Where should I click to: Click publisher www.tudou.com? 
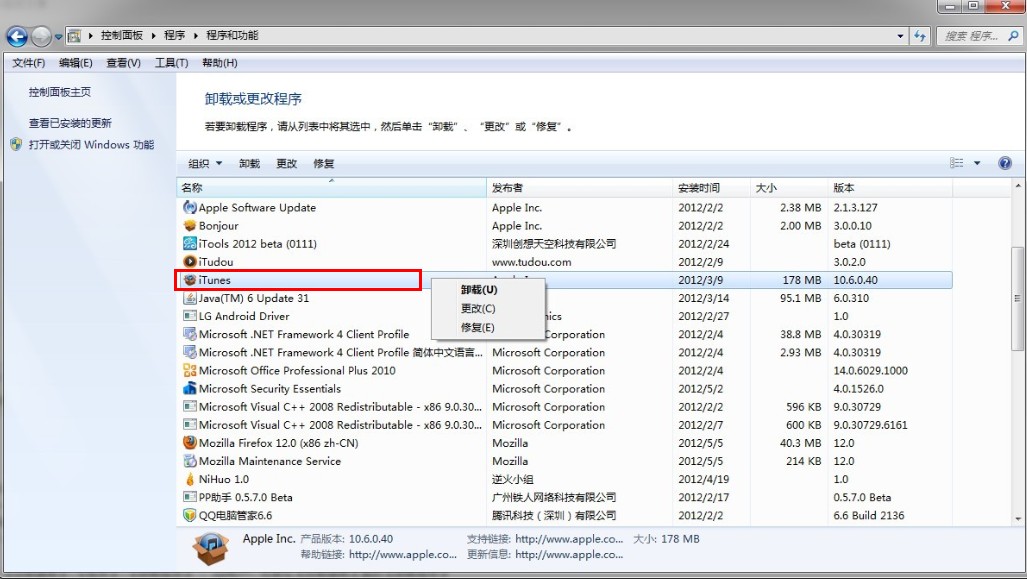coord(531,262)
